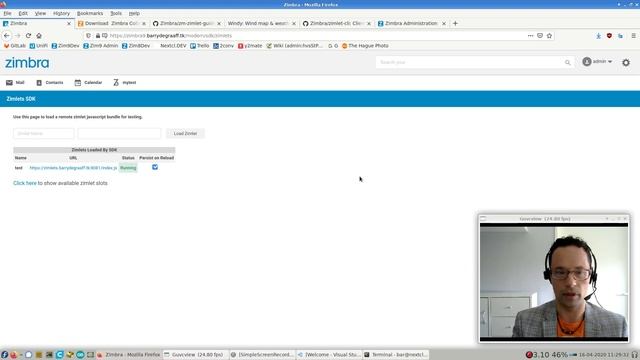Image resolution: width=640 pixels, height=360 pixels.
Task: Switch to SimpleScreenRecorder taskbar entry
Action: click(262, 355)
